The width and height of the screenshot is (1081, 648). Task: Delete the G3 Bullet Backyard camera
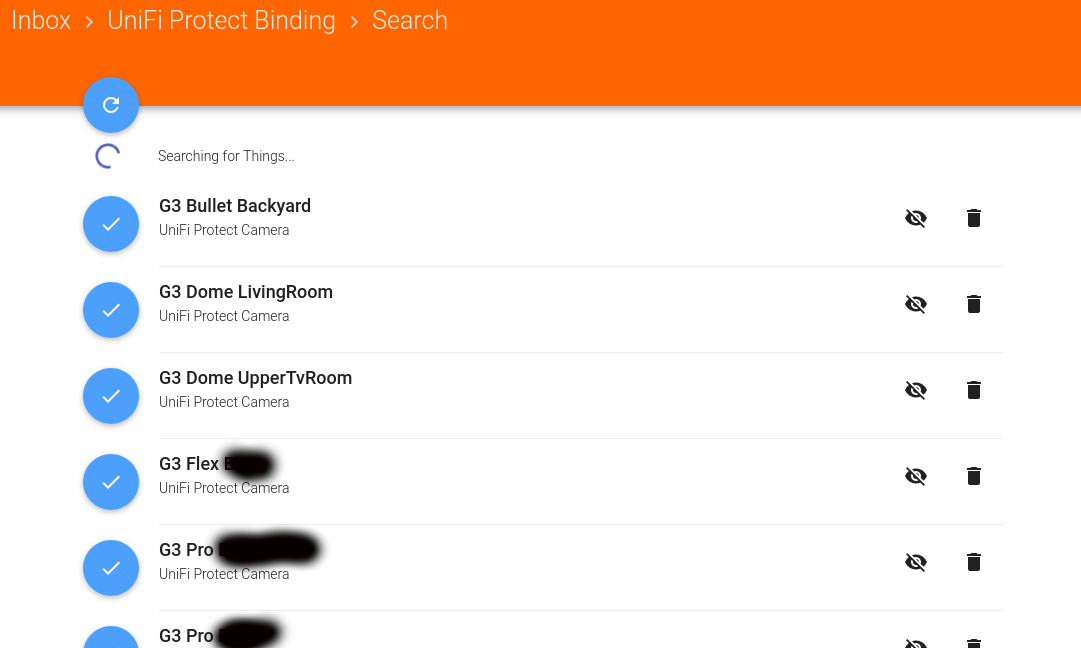[x=974, y=218]
